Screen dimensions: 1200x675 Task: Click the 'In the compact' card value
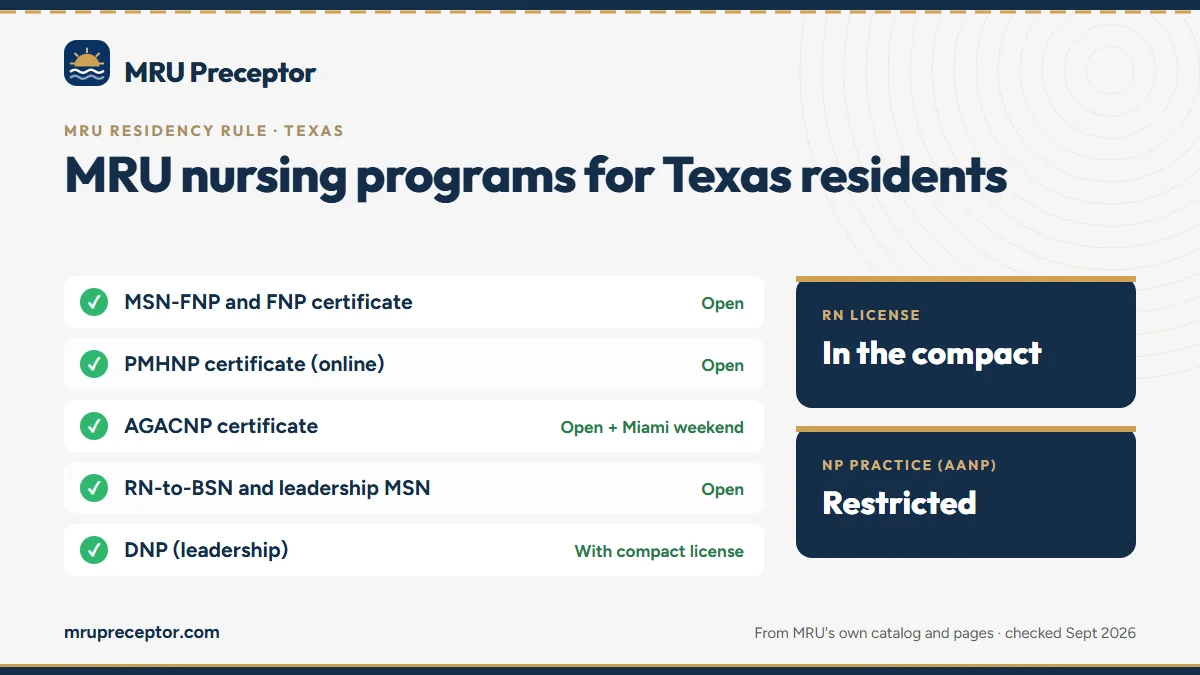932,353
